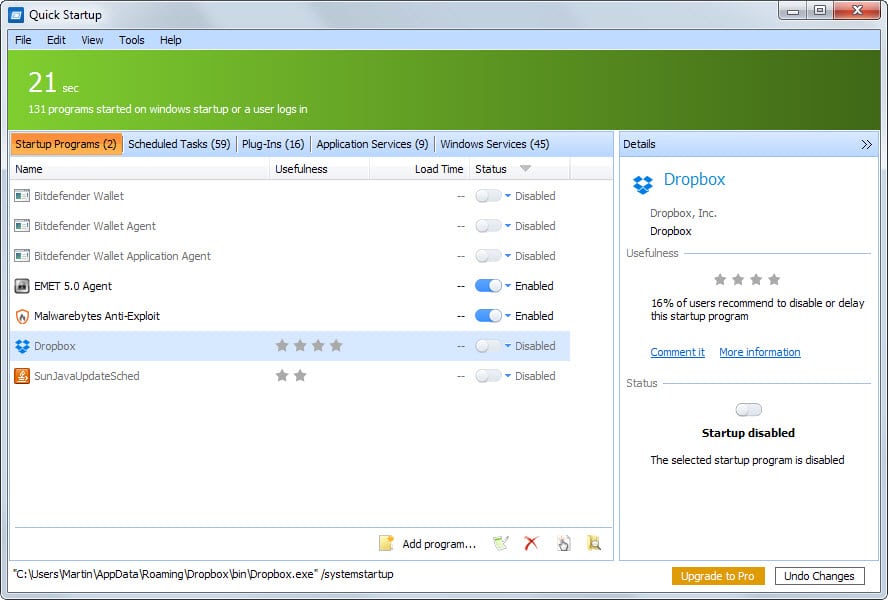Screen dimensions: 888x600
Task: Click the large Dropbox logo in Details
Action: (643, 185)
